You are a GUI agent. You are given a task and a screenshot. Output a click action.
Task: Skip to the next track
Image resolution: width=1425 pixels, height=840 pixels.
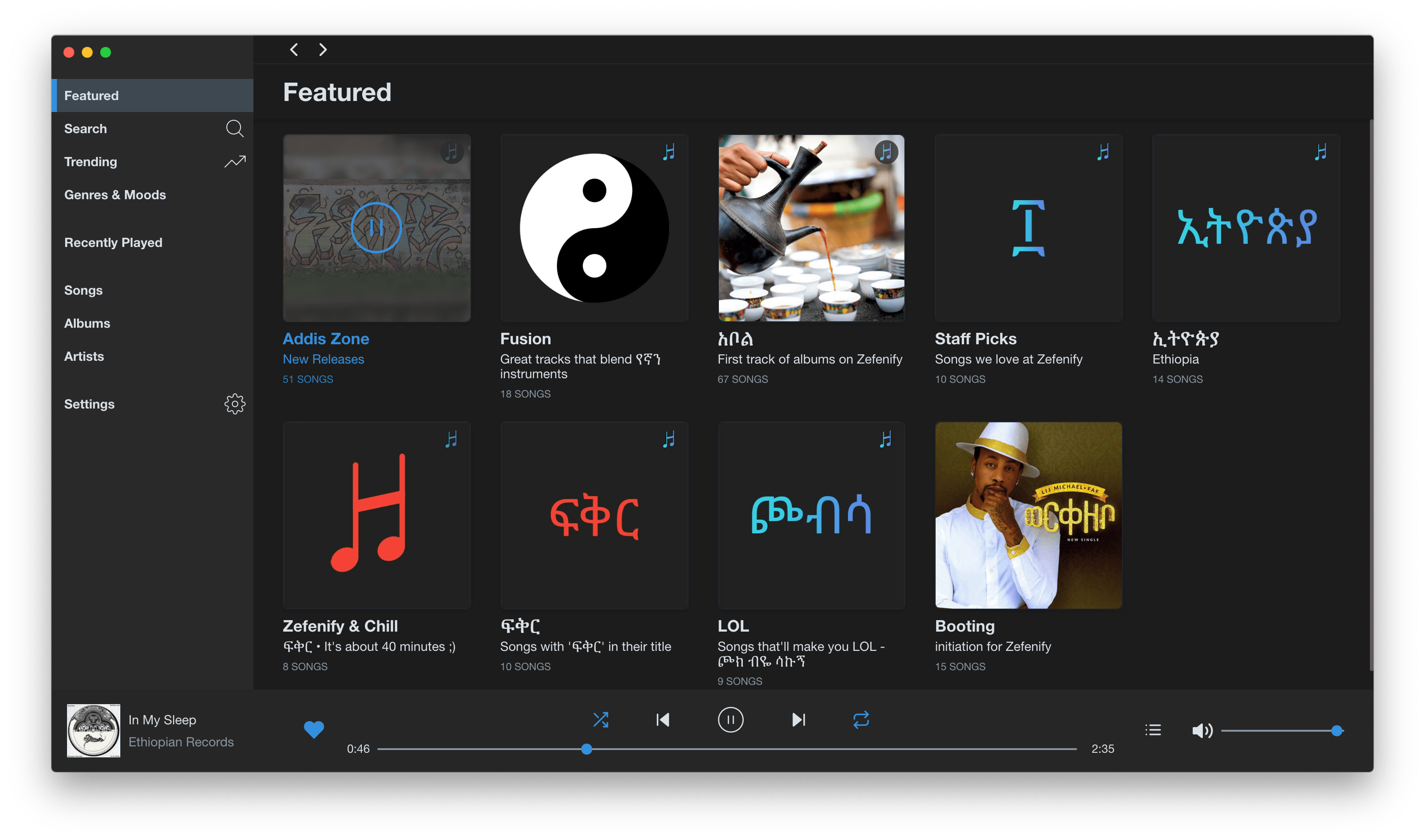(798, 720)
